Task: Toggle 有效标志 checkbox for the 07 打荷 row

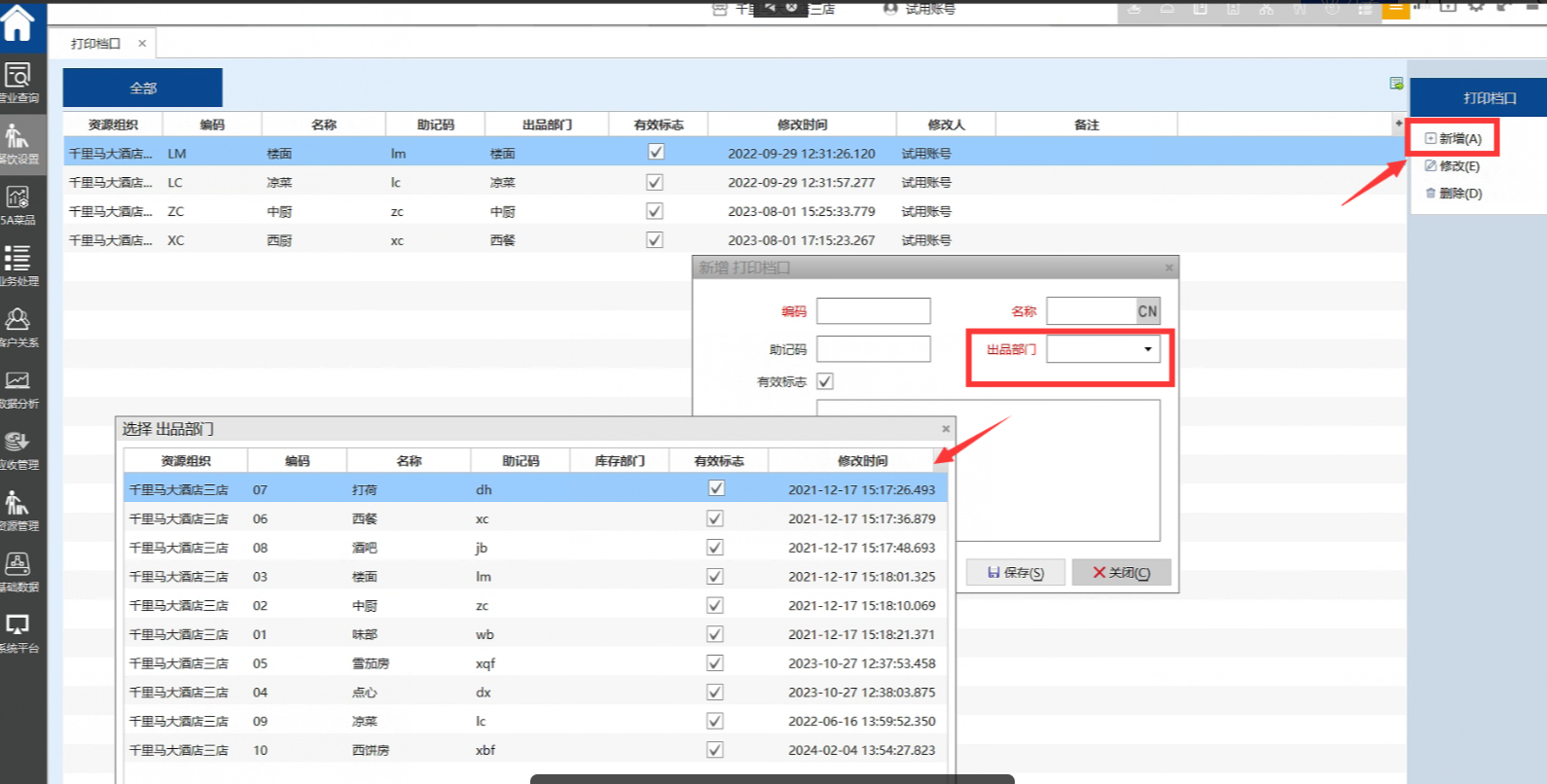Action: tap(716, 488)
